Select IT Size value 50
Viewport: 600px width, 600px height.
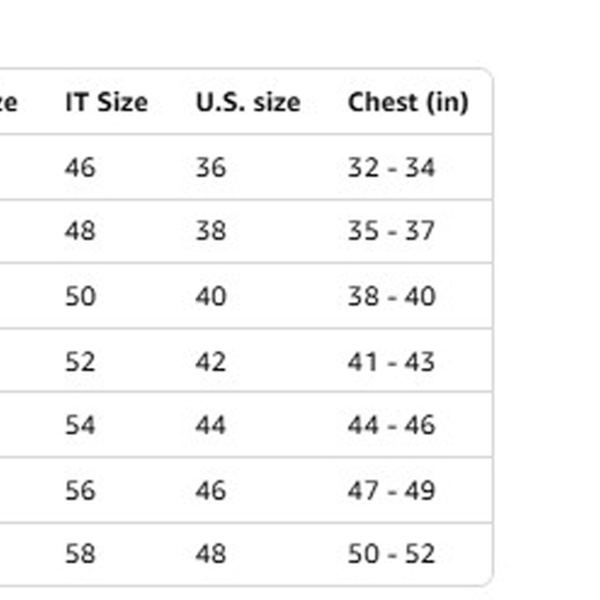click(80, 296)
